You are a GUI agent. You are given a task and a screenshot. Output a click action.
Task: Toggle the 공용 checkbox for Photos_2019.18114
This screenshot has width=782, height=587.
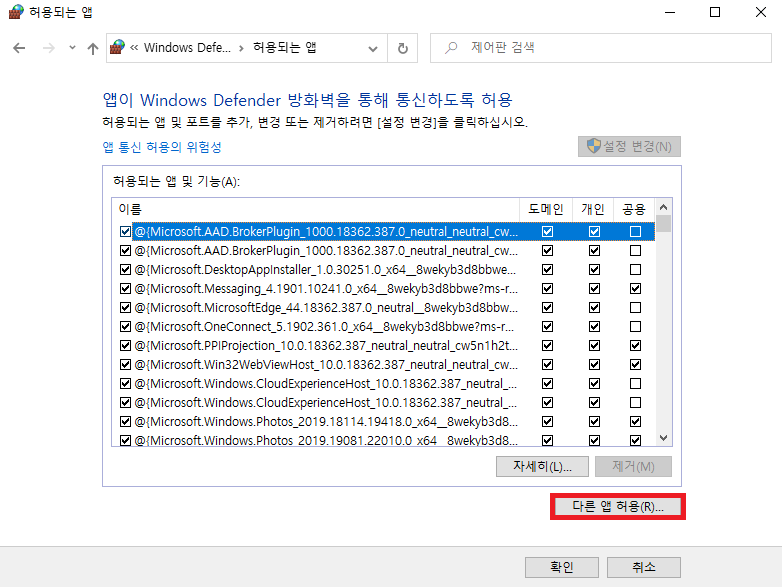click(635, 422)
